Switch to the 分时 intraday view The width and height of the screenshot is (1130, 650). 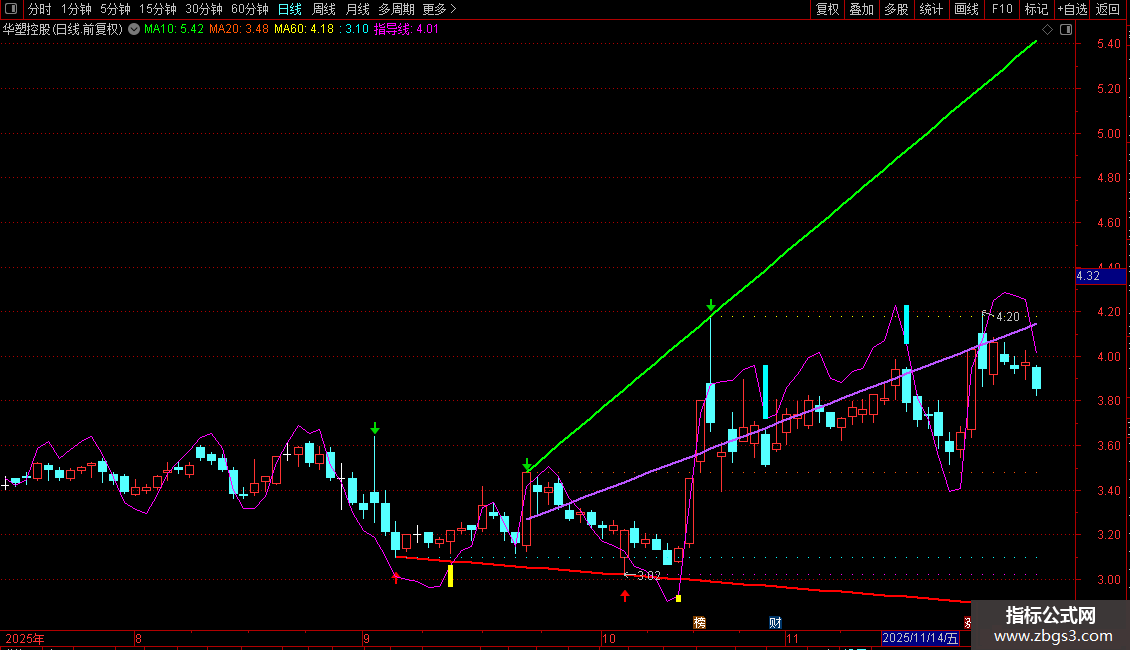click(x=40, y=9)
